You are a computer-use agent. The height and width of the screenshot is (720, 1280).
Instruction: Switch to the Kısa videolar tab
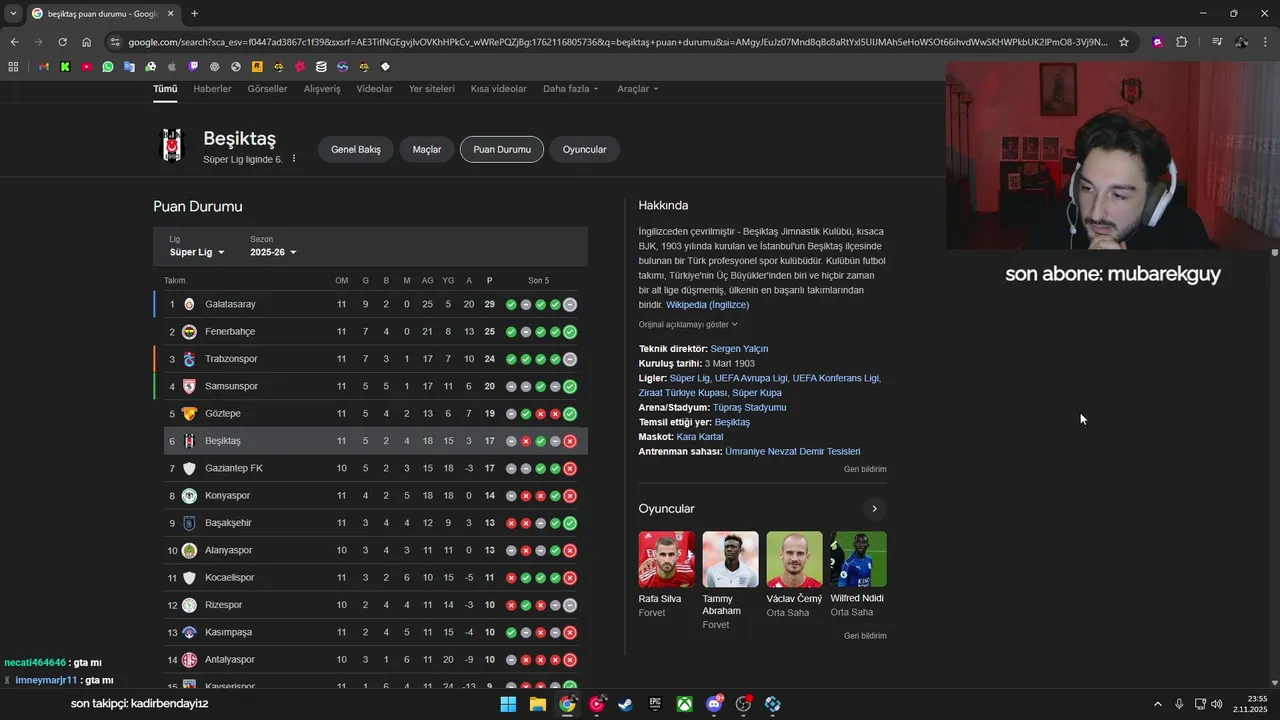click(499, 89)
